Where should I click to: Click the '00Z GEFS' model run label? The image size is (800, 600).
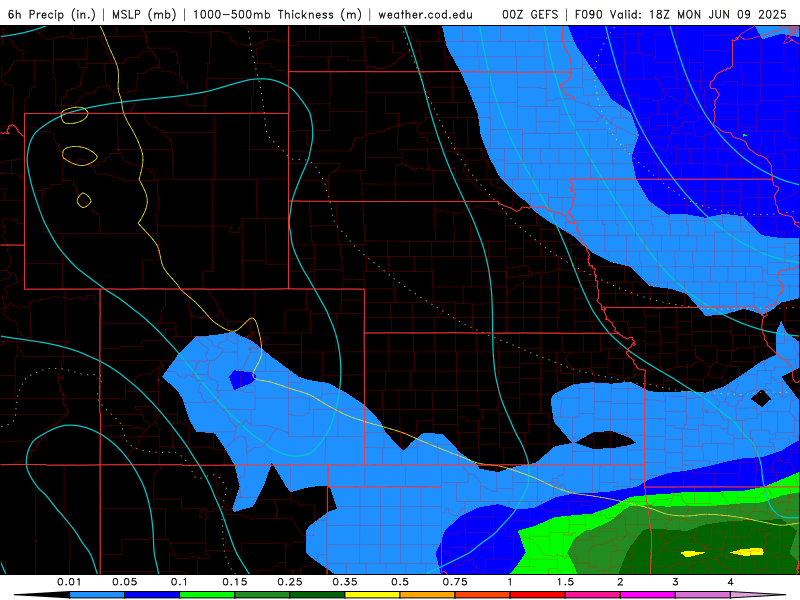(x=530, y=14)
